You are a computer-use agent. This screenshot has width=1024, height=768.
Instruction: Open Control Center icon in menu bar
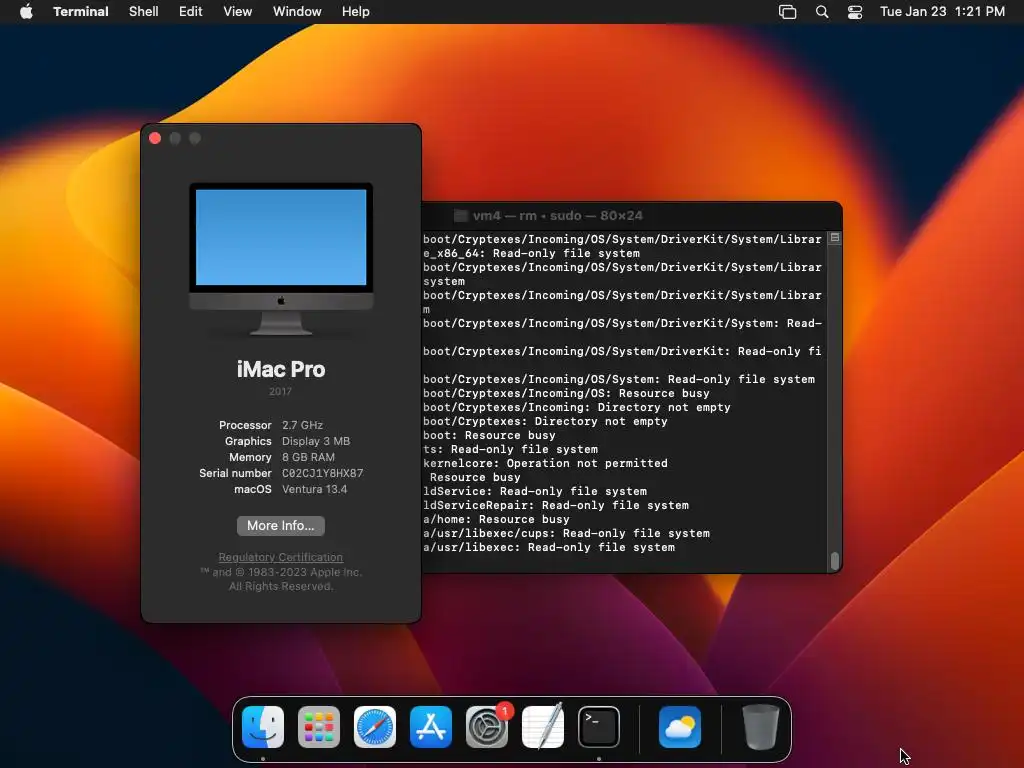tap(855, 12)
